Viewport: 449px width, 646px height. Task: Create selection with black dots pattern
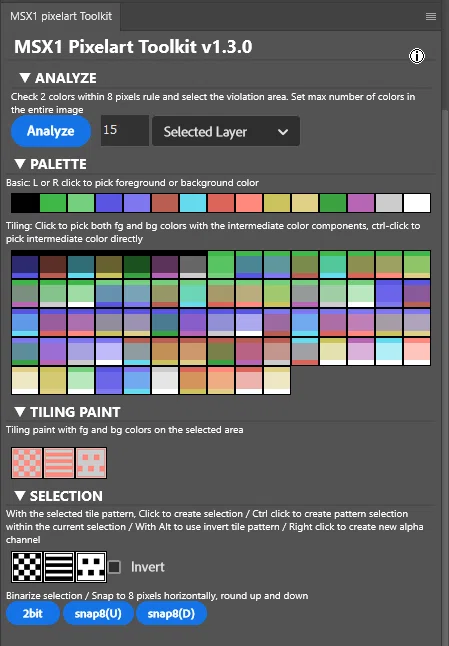[91, 567]
